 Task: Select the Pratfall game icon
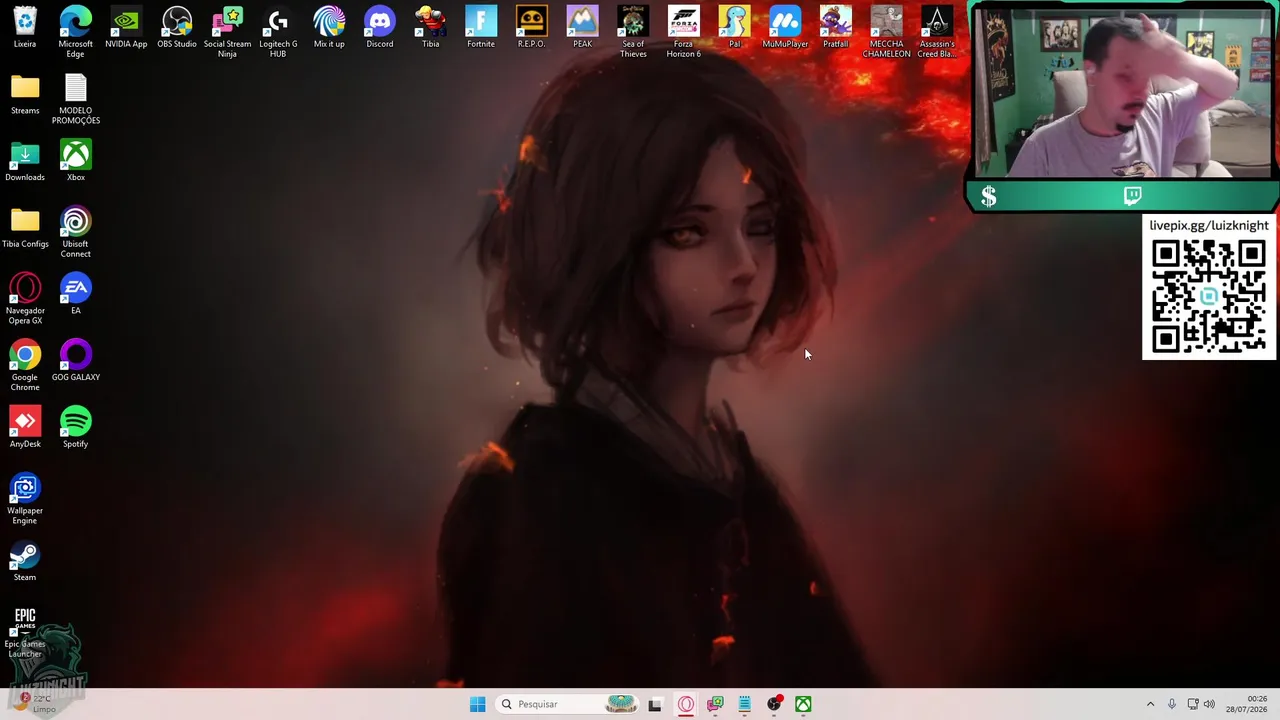pos(836,27)
